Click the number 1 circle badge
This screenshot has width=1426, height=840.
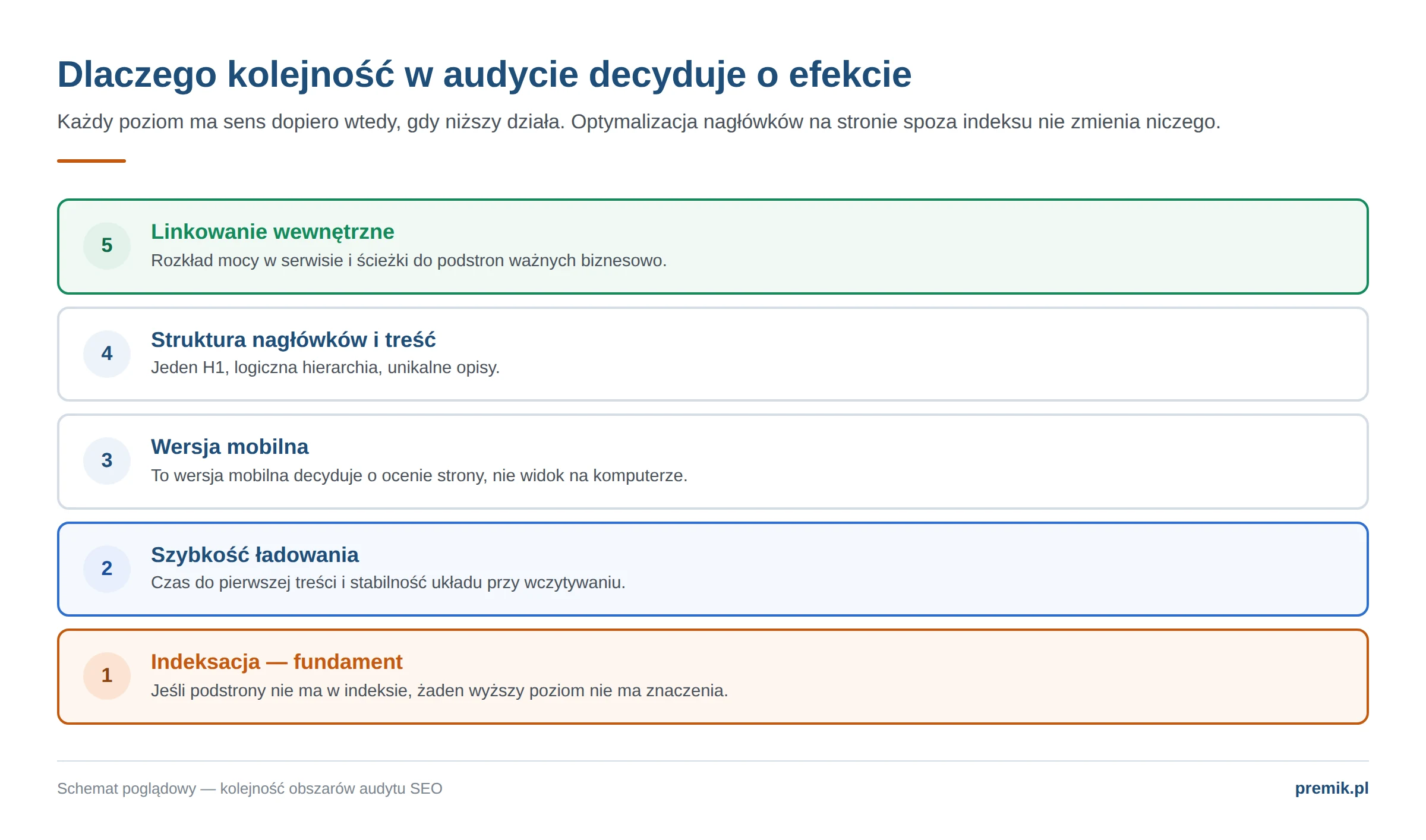click(107, 676)
